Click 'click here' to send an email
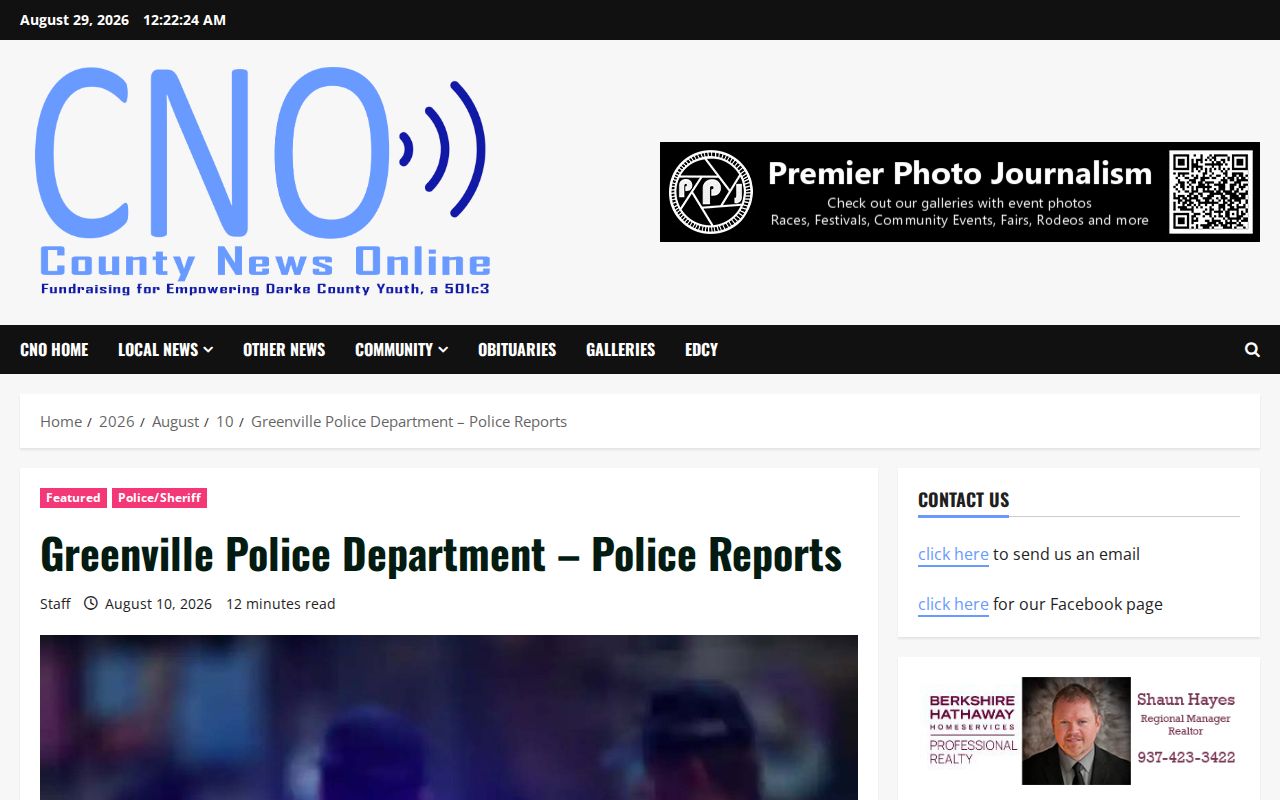 [953, 554]
